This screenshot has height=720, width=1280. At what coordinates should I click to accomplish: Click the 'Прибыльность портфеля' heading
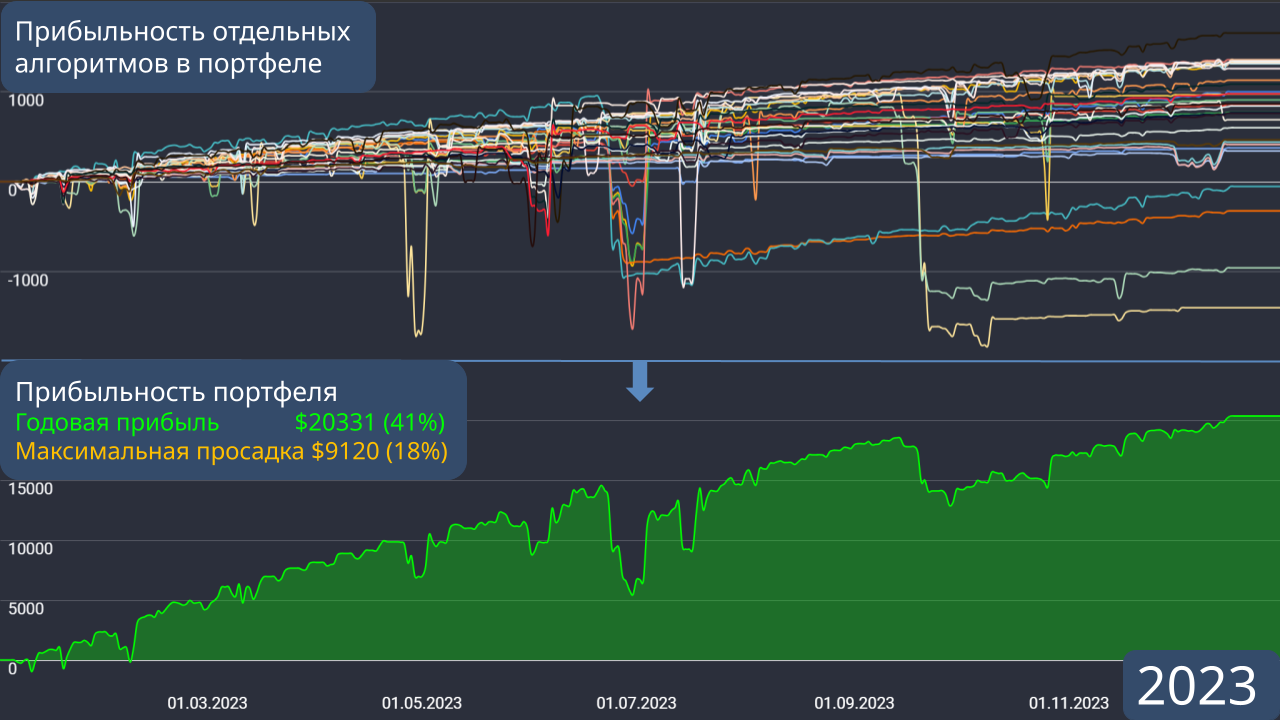pos(176,391)
